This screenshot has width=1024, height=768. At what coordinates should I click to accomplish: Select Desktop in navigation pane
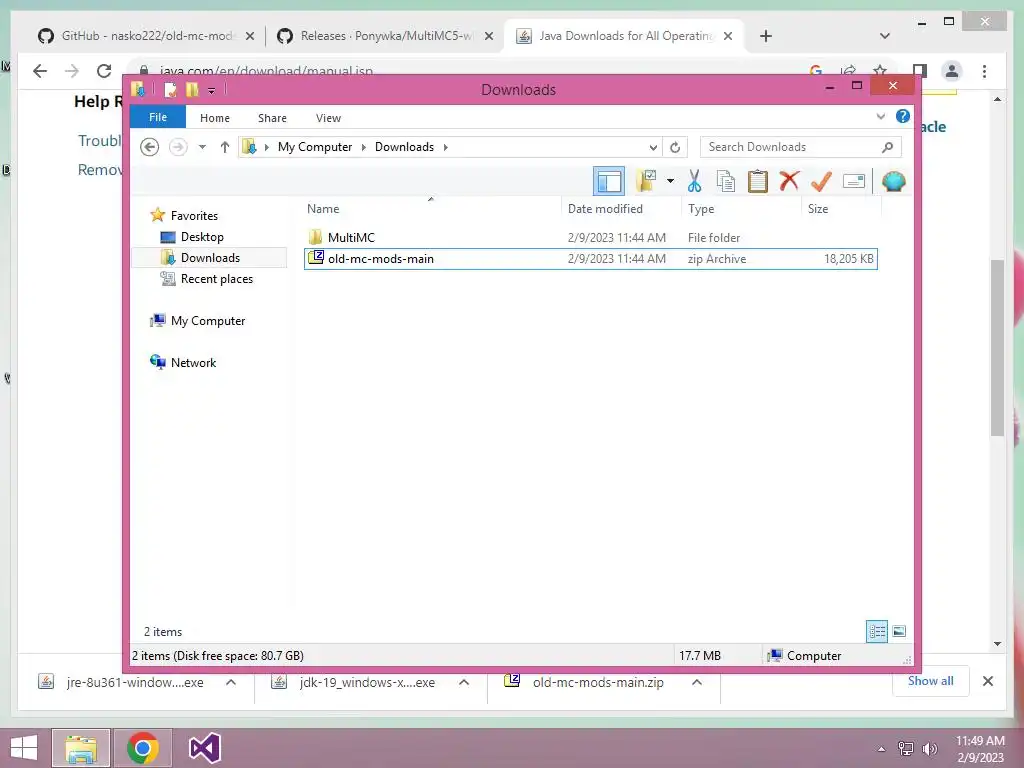[x=202, y=237]
